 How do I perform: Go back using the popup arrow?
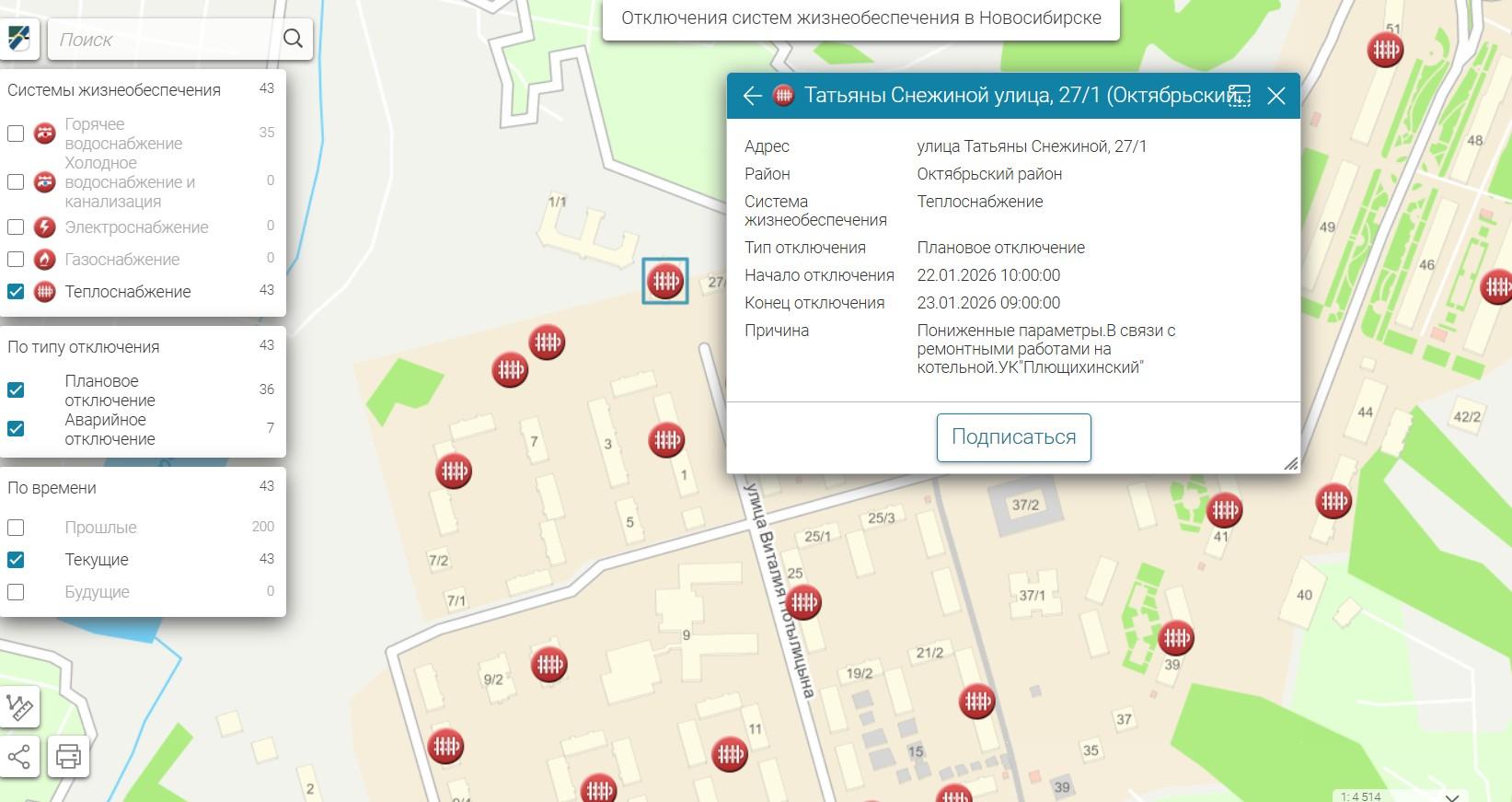point(752,96)
